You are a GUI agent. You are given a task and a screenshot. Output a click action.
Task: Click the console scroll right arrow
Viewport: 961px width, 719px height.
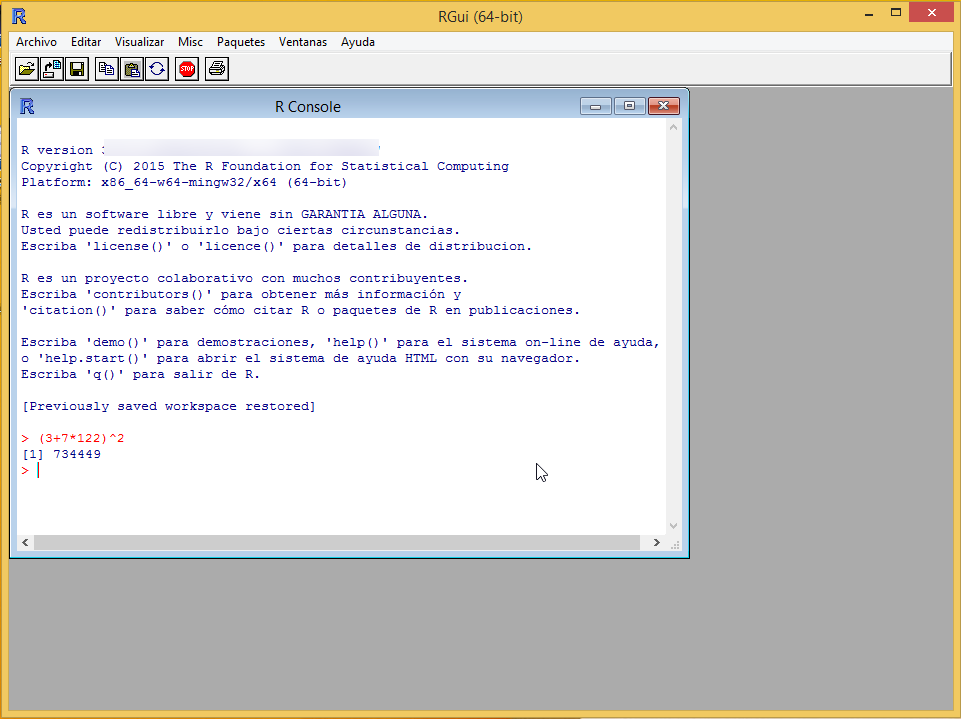[656, 542]
